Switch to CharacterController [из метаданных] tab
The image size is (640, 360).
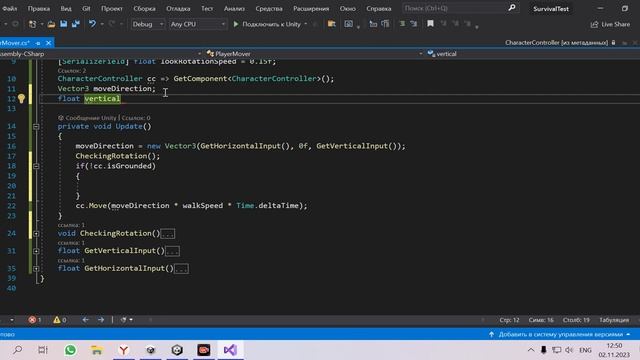556,42
